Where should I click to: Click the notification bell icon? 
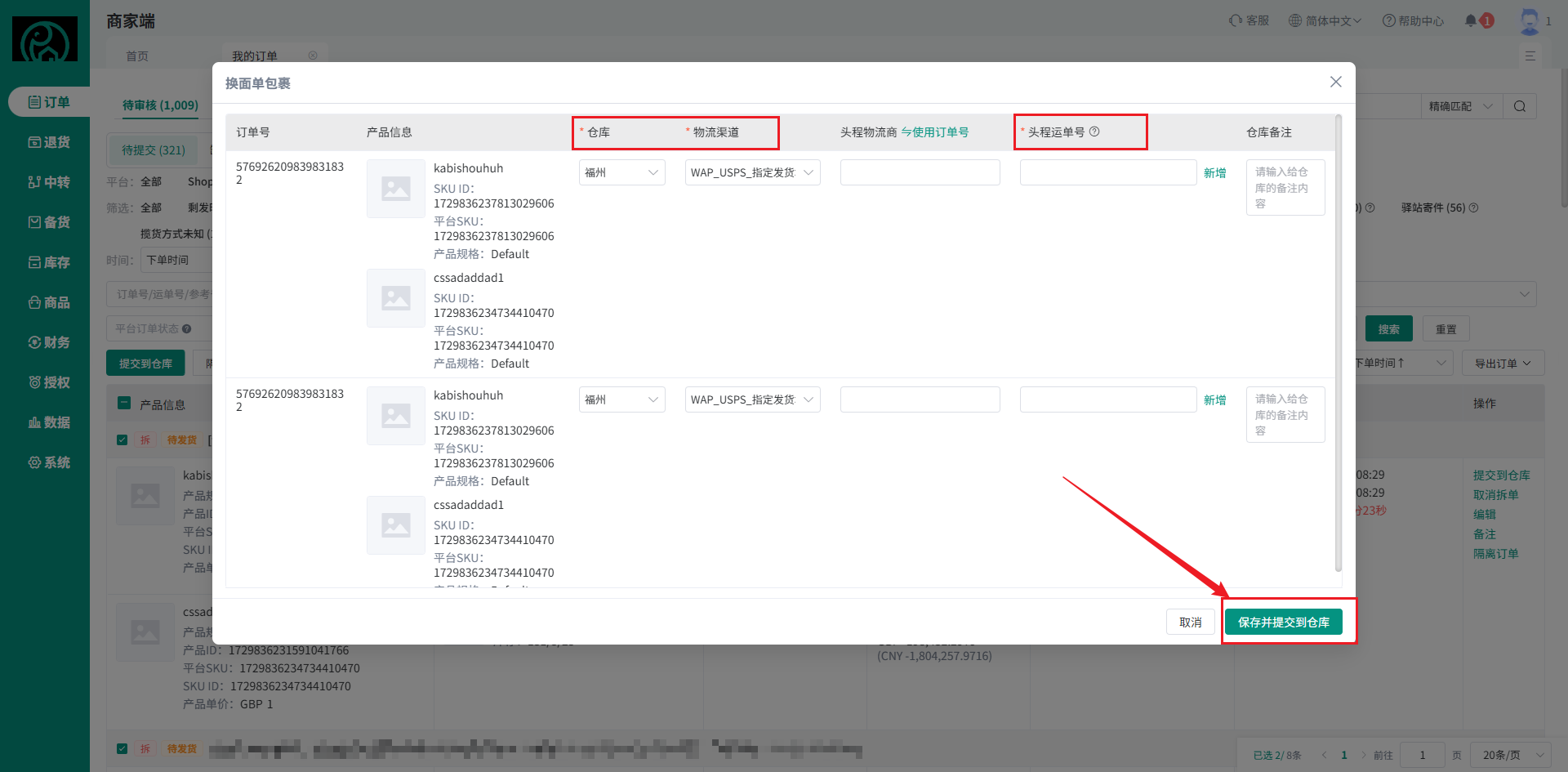point(1471,20)
